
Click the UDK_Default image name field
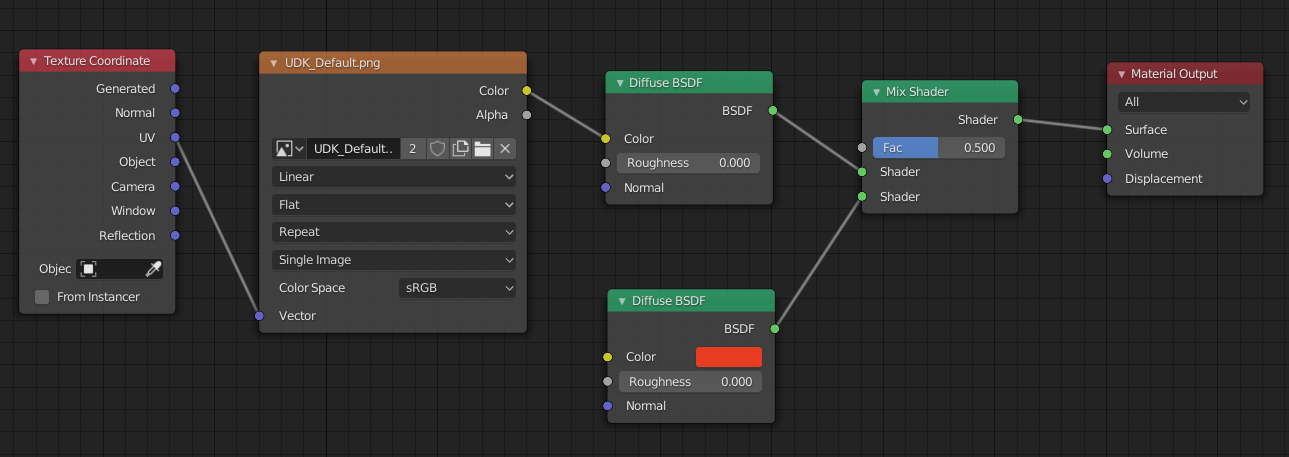tap(353, 149)
